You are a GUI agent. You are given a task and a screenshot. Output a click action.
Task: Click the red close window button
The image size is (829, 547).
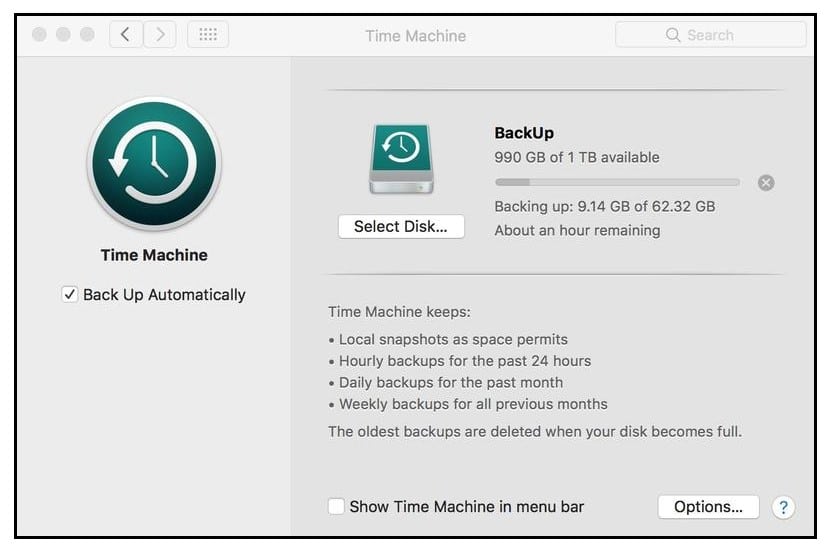[39, 35]
